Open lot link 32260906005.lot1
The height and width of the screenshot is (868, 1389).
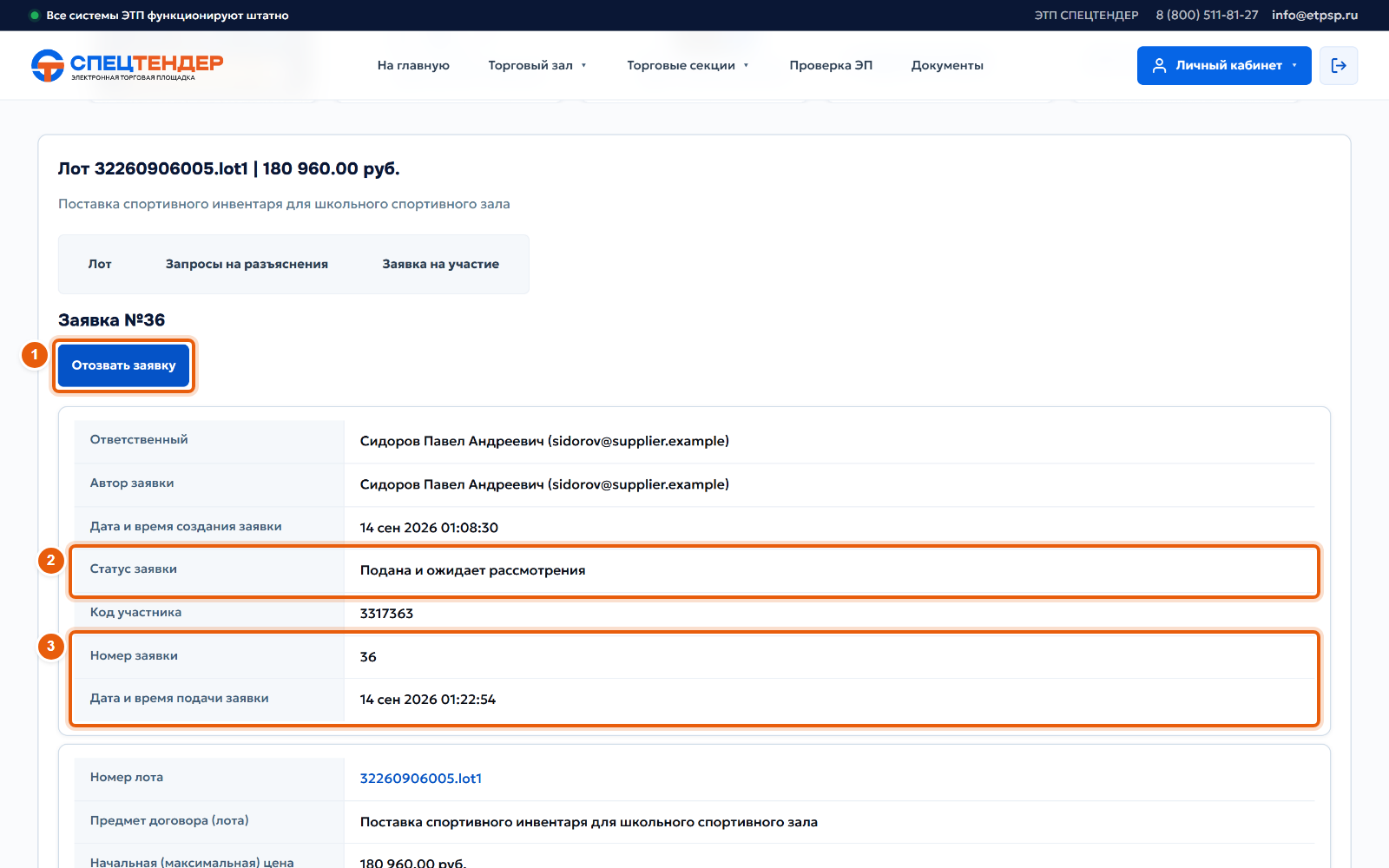(421, 779)
